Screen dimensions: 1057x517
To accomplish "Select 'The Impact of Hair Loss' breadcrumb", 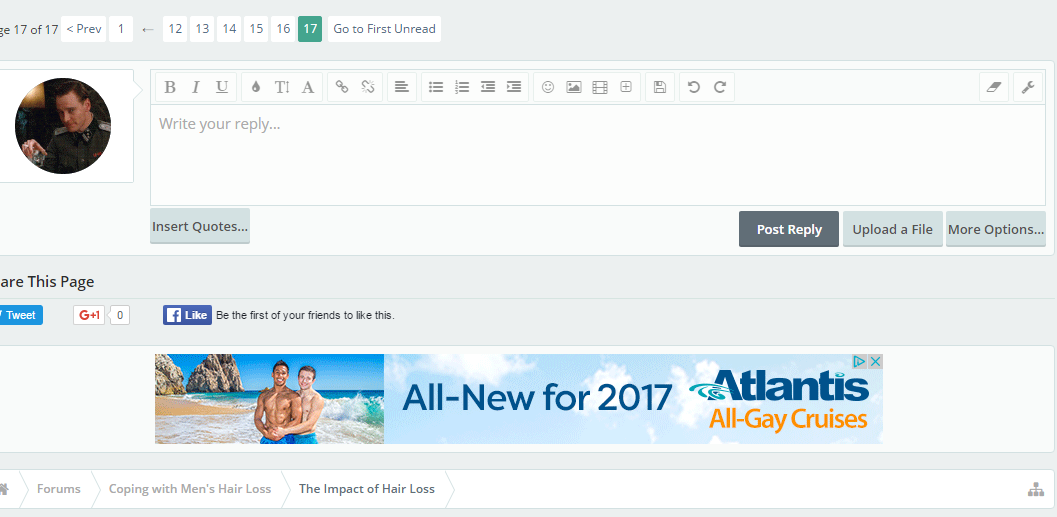I will point(366,489).
